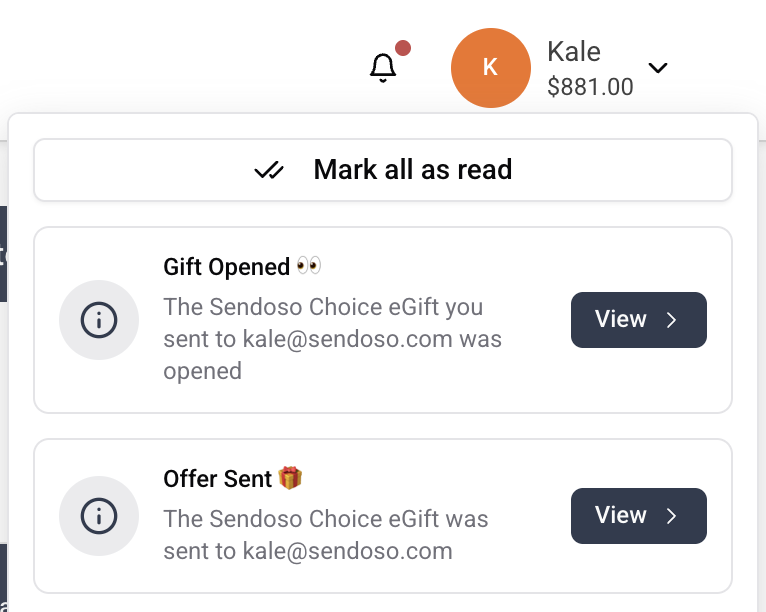
Task: Click the Offer Sent info icon
Action: pyautogui.click(x=99, y=516)
